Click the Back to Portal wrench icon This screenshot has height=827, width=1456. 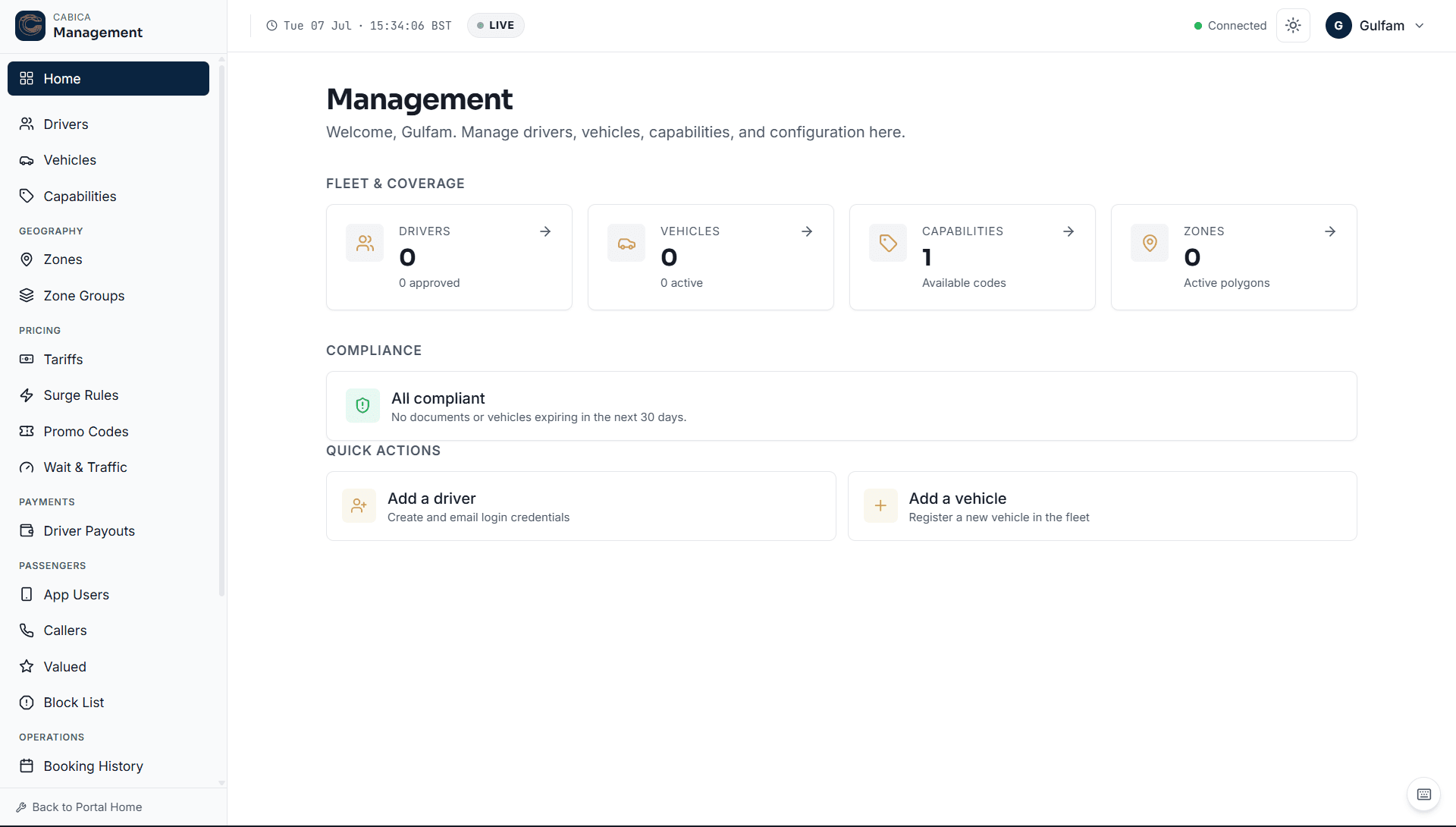pyautogui.click(x=21, y=807)
